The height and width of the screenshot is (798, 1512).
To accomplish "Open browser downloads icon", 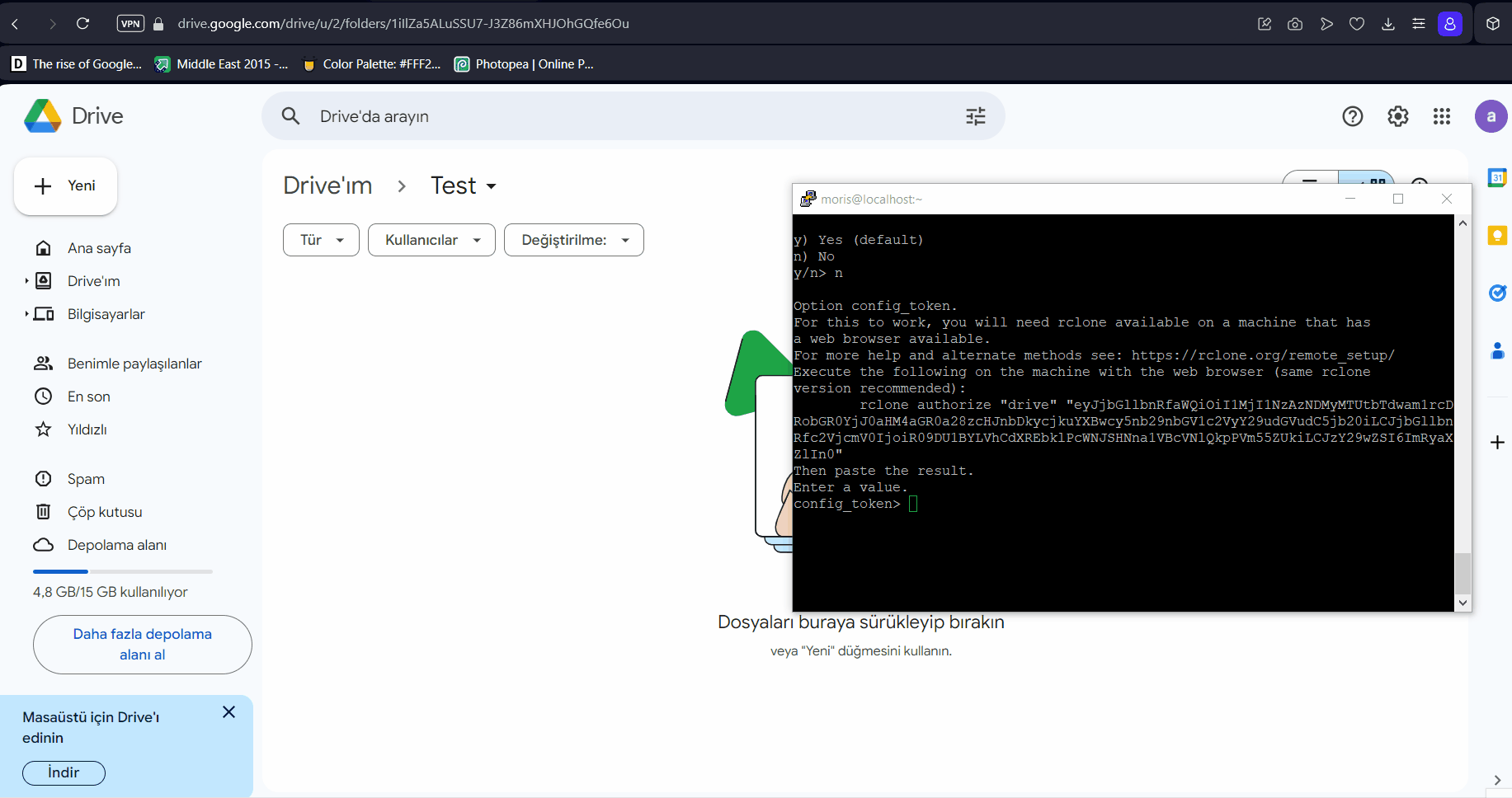I will point(1387,24).
